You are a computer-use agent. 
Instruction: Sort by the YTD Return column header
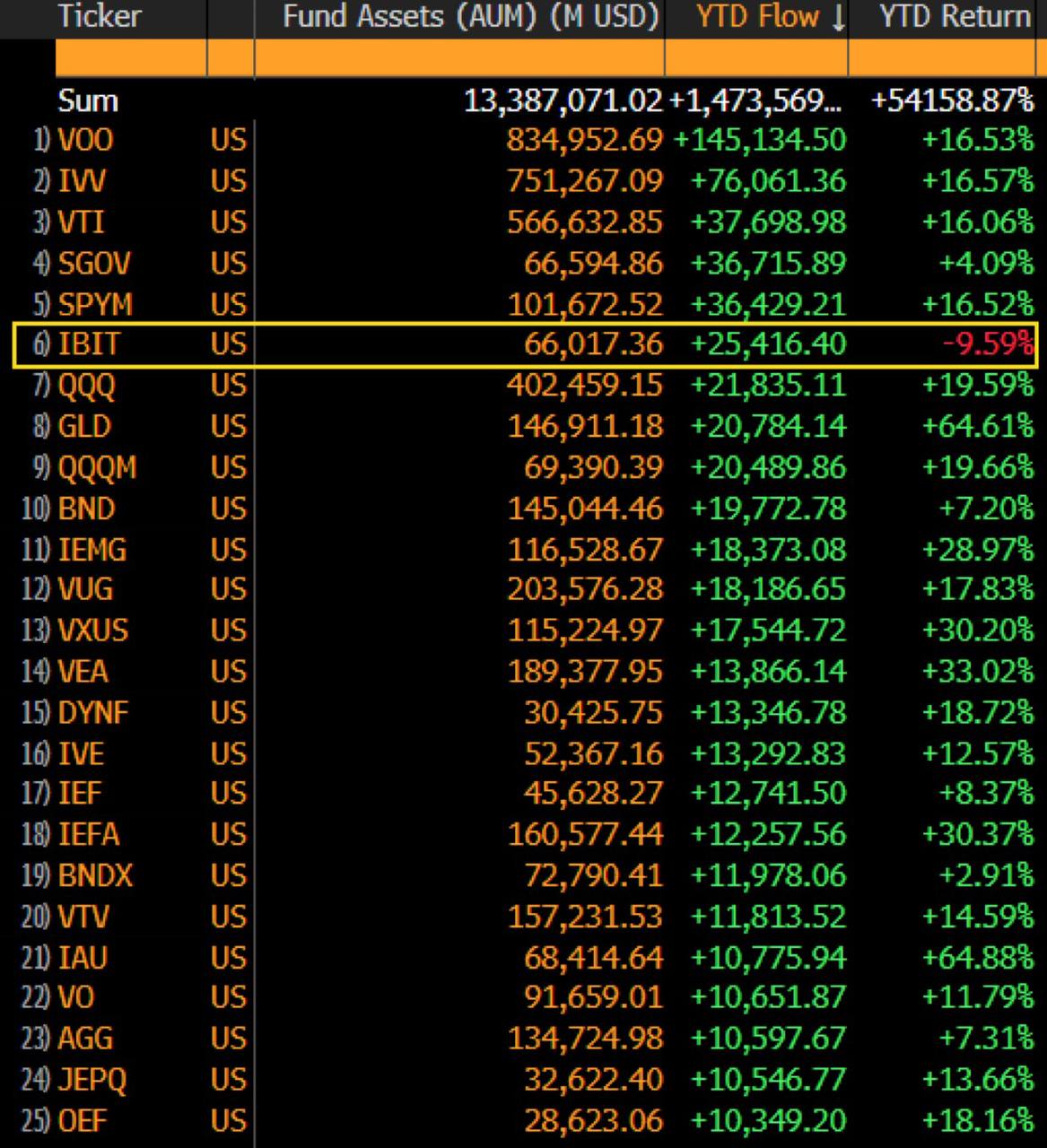click(954, 16)
